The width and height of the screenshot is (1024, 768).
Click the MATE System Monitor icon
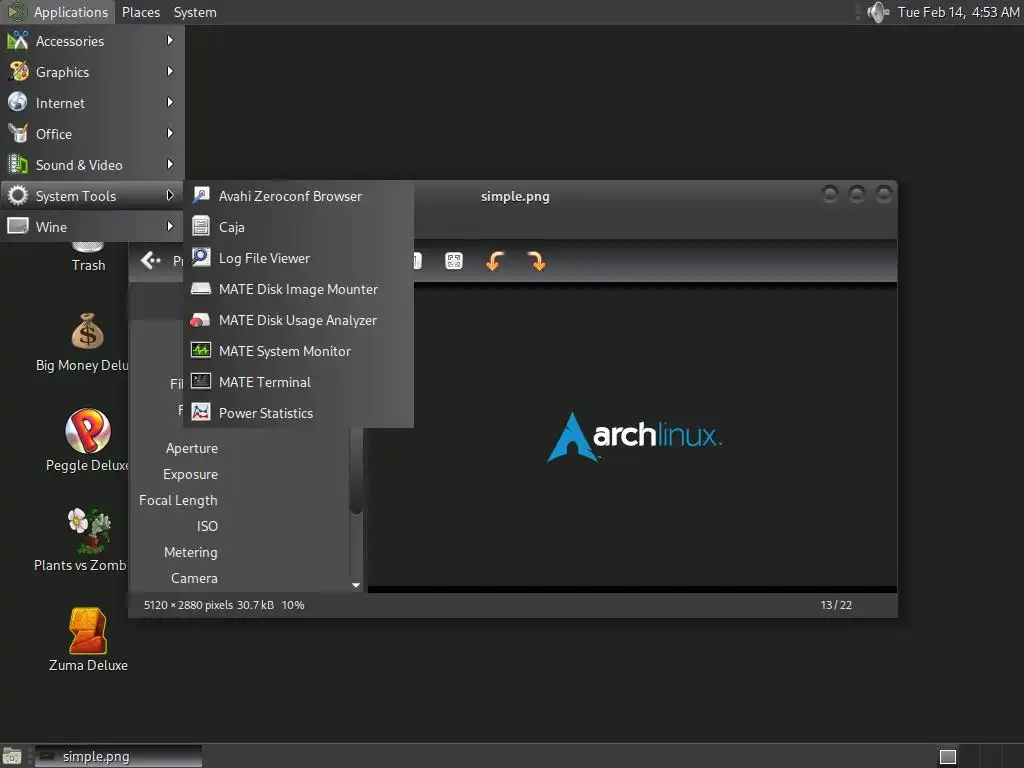click(201, 350)
